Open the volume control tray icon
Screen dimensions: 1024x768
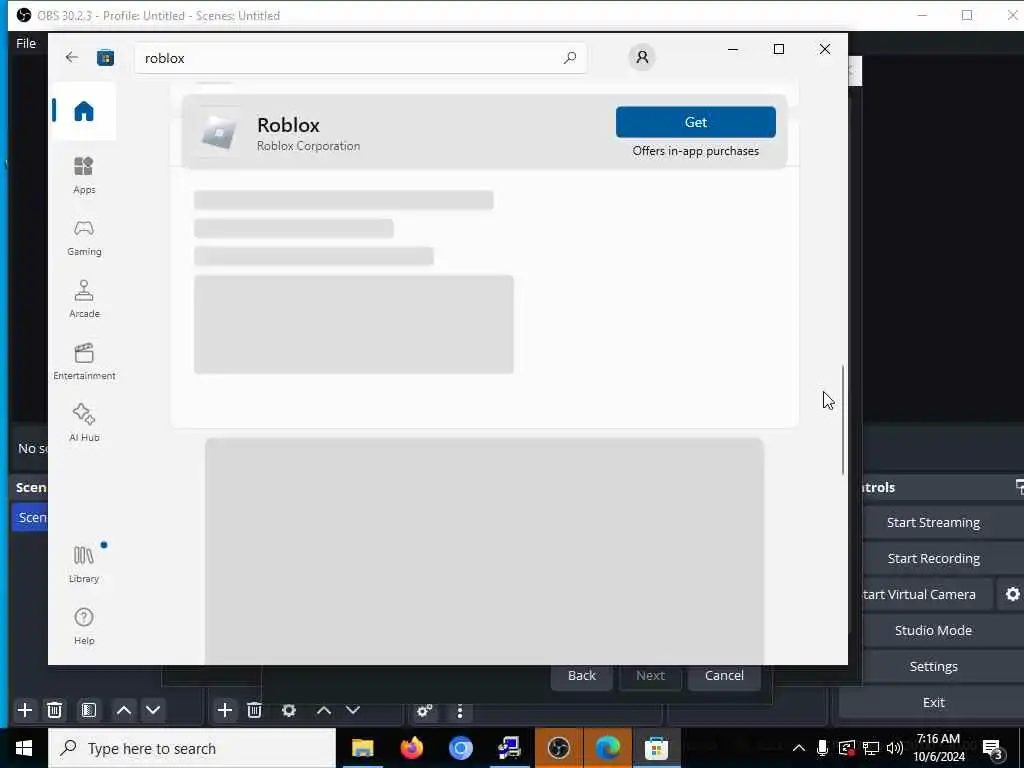tap(895, 748)
